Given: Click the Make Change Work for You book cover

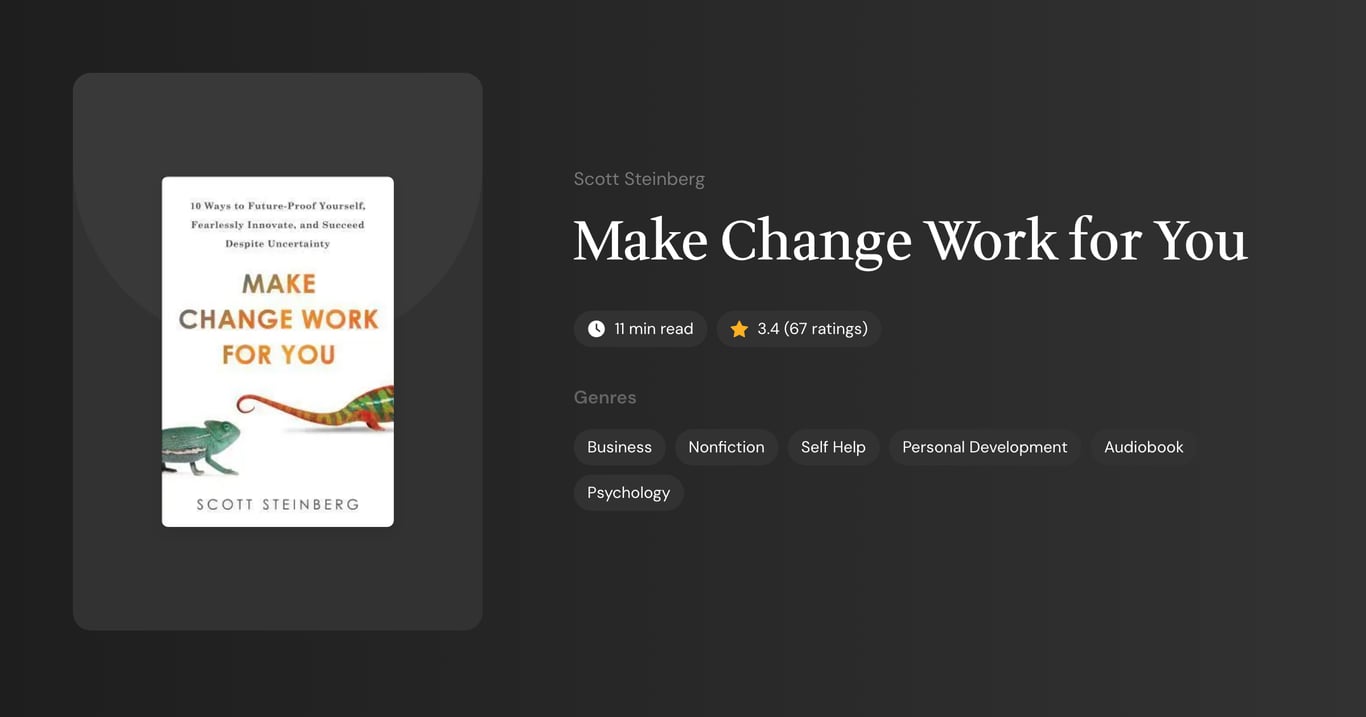Looking at the screenshot, I should pyautogui.click(x=278, y=352).
